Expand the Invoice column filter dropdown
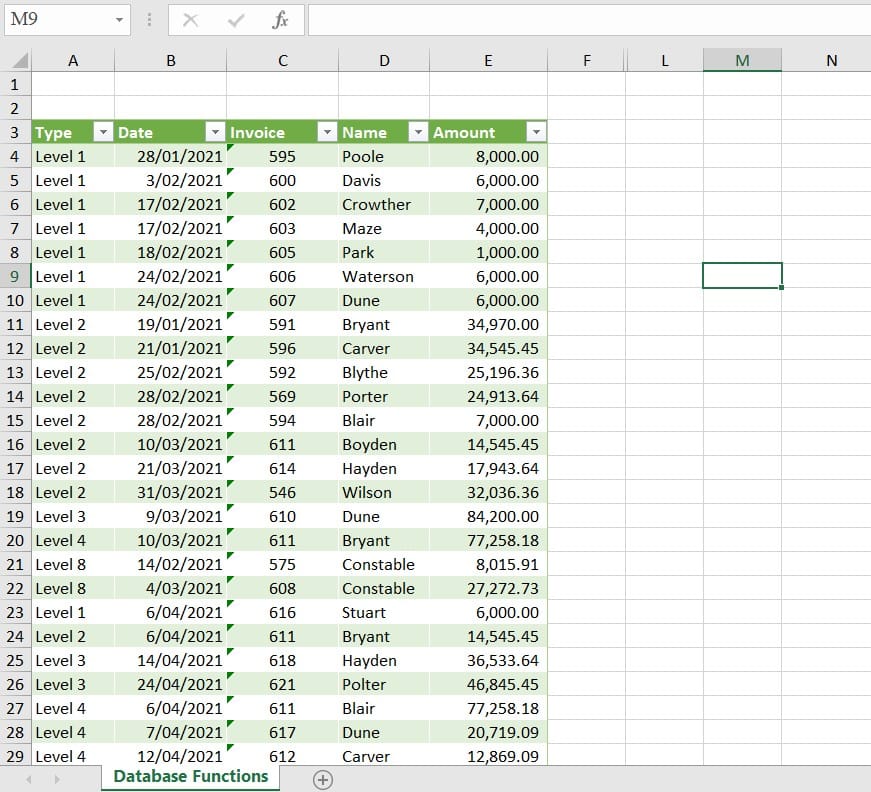The image size is (871, 792). click(326, 132)
